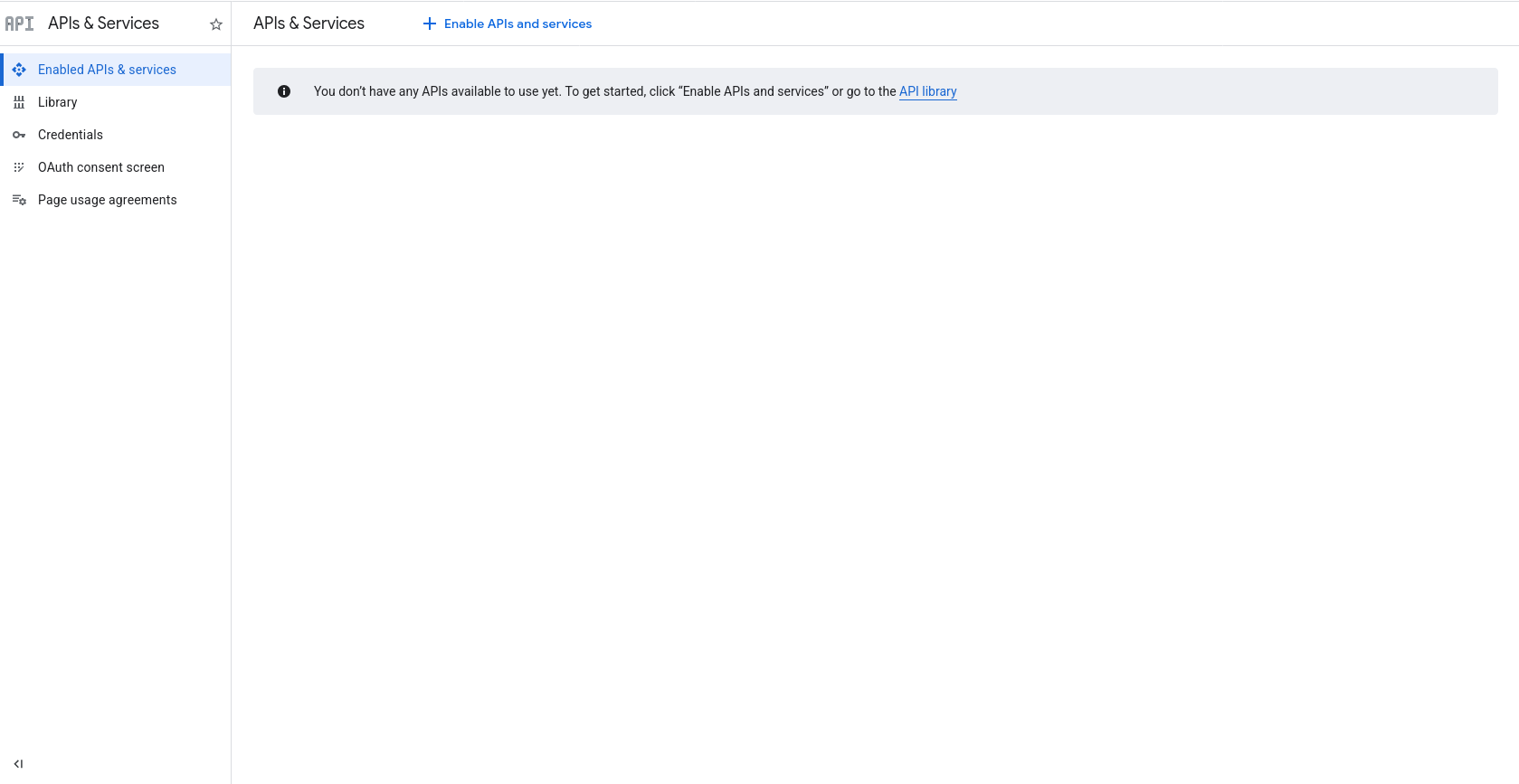Open the Credentials section
Image resolution: width=1519 pixels, height=784 pixels.
(116, 135)
